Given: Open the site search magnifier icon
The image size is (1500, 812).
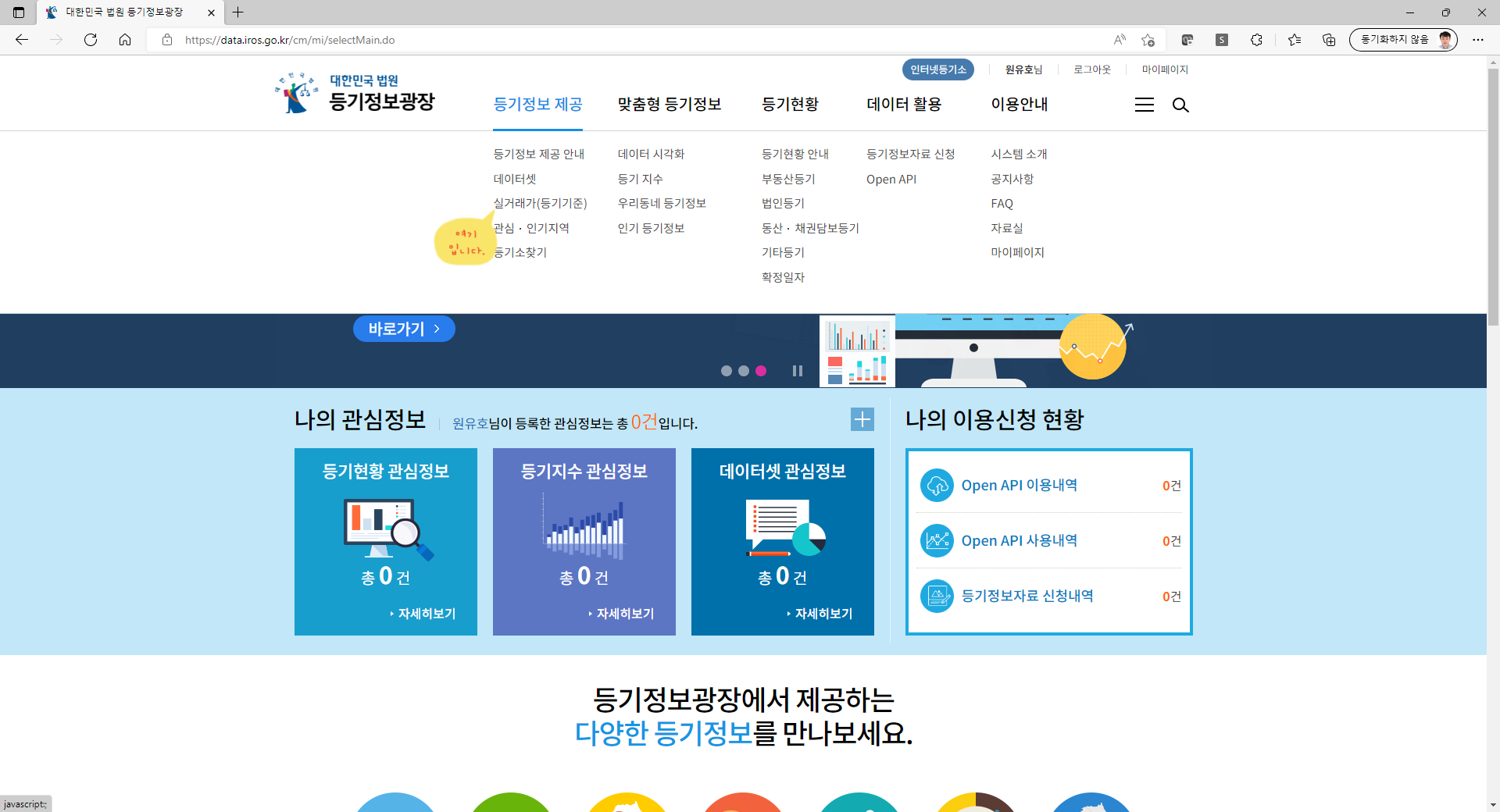Looking at the screenshot, I should point(1180,105).
